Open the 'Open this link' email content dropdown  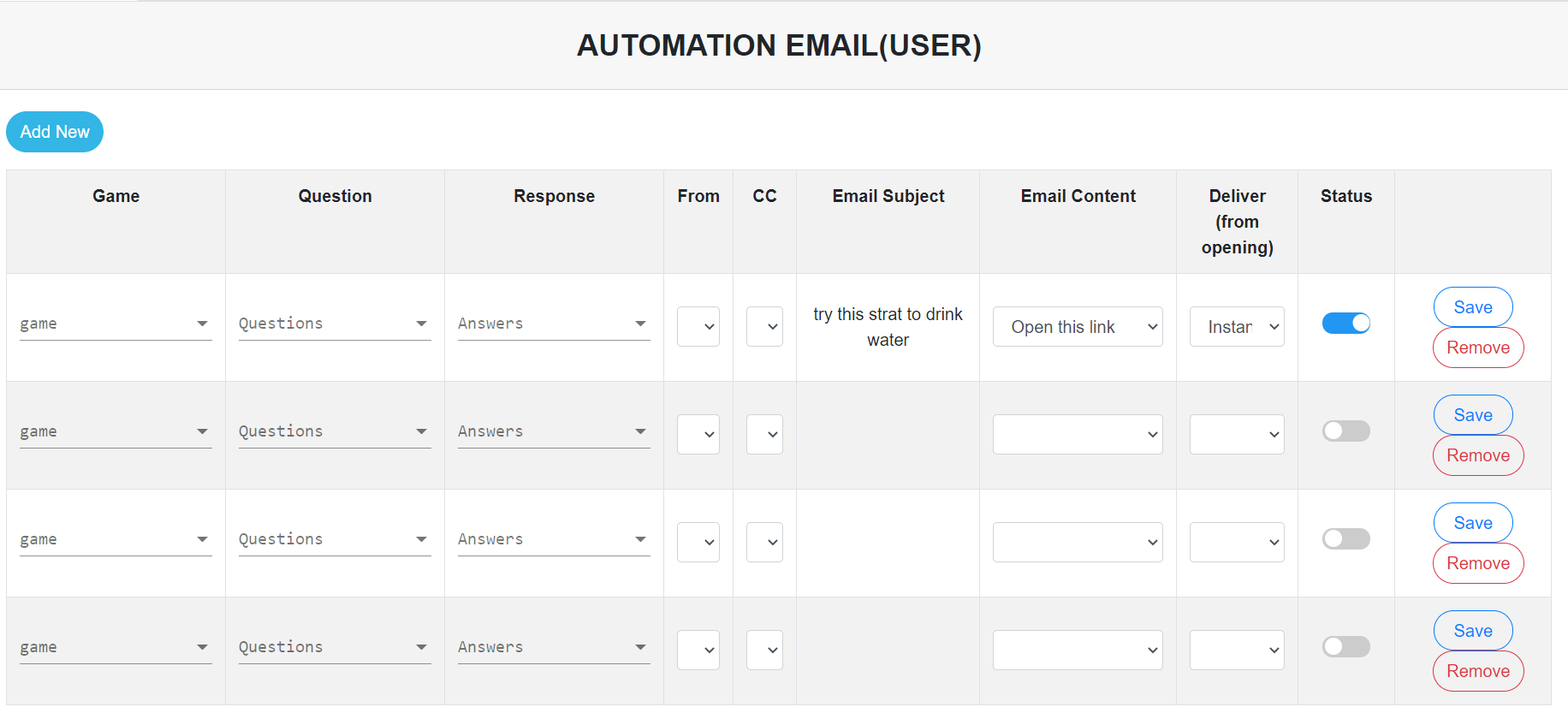pos(1078,327)
